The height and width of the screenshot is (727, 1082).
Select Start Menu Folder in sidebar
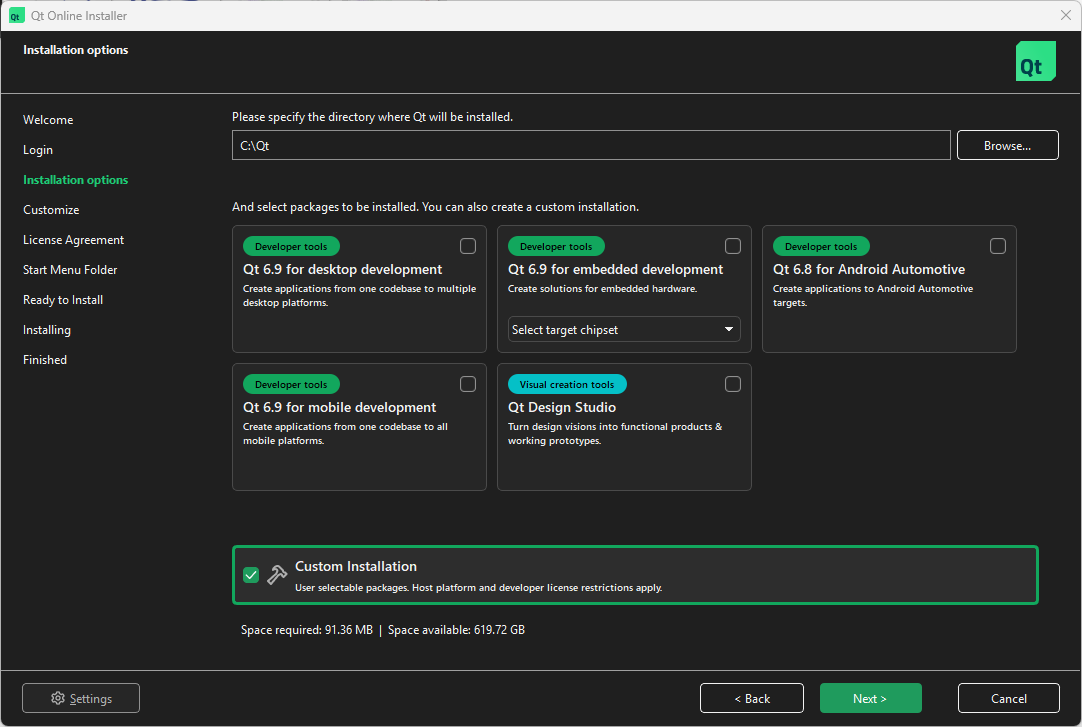[70, 270]
